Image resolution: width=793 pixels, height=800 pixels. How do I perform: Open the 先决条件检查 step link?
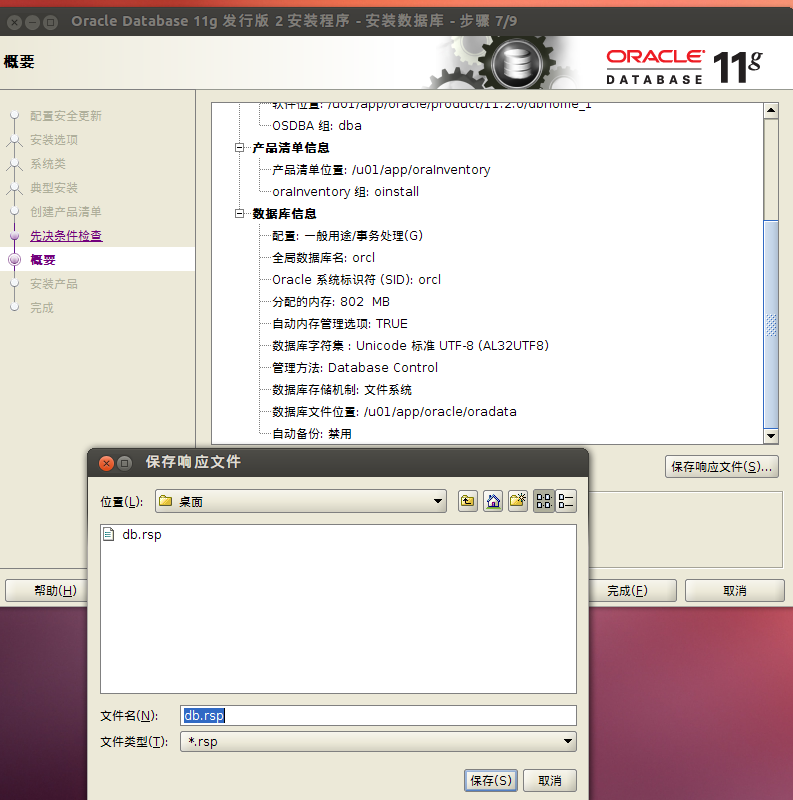[x=66, y=236]
